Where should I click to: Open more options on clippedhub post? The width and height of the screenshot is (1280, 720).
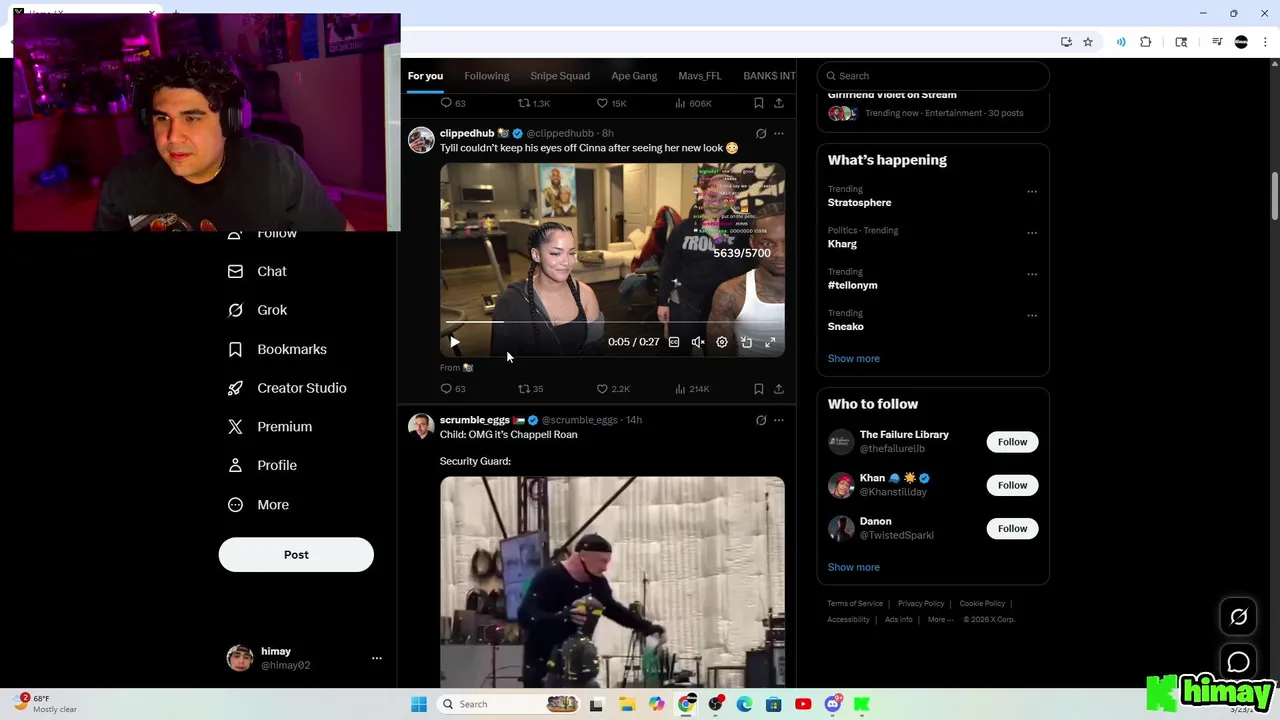point(779,133)
